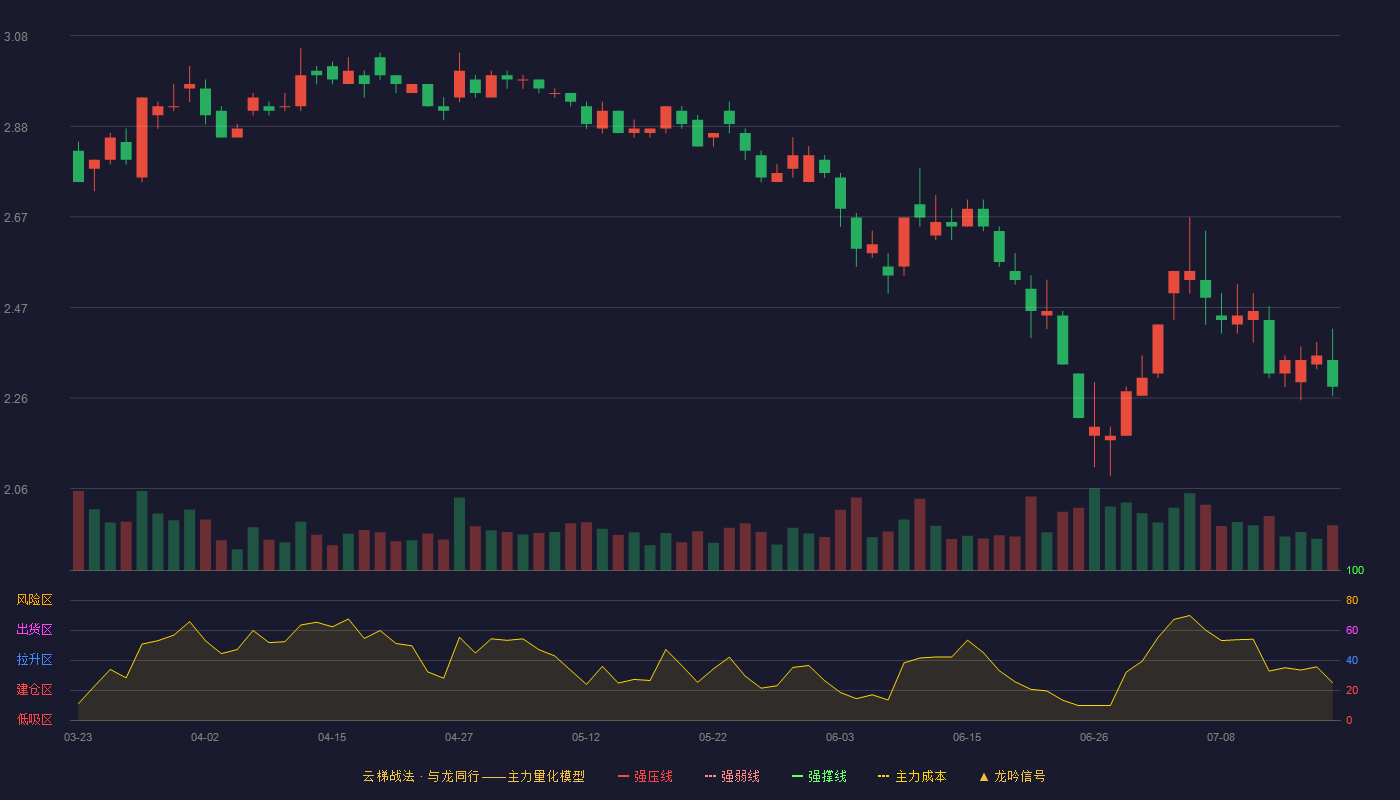Click the green dash icon beside 强撑线

point(797,776)
